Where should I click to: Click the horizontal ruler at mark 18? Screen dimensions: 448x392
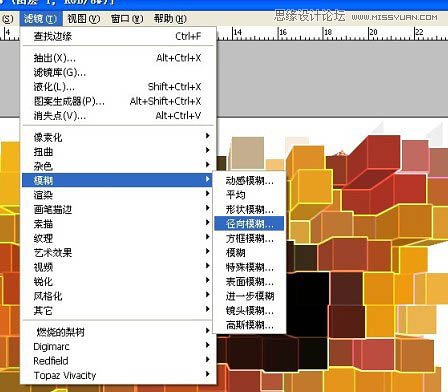[327, 33]
